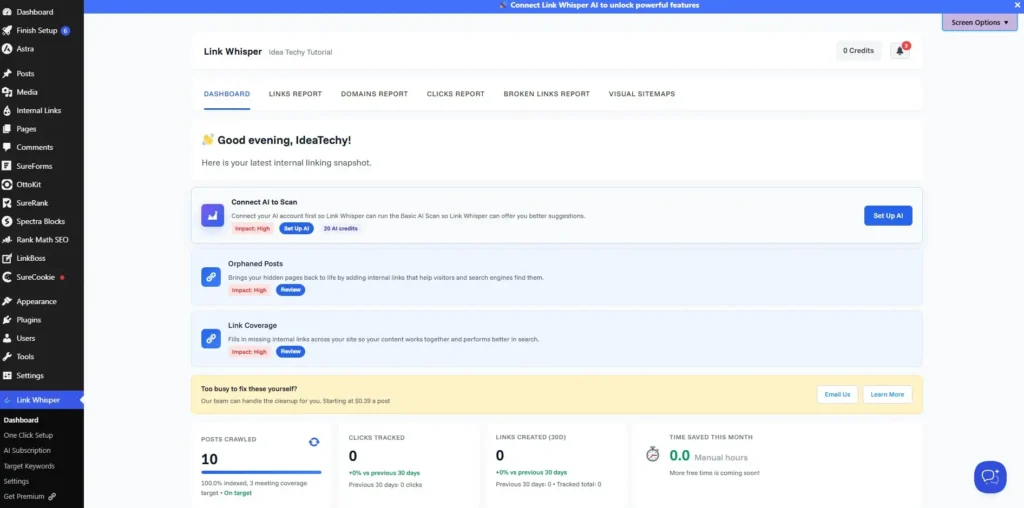Click the Finish Setup count badge
The height and width of the screenshot is (508, 1024).
[65, 31]
